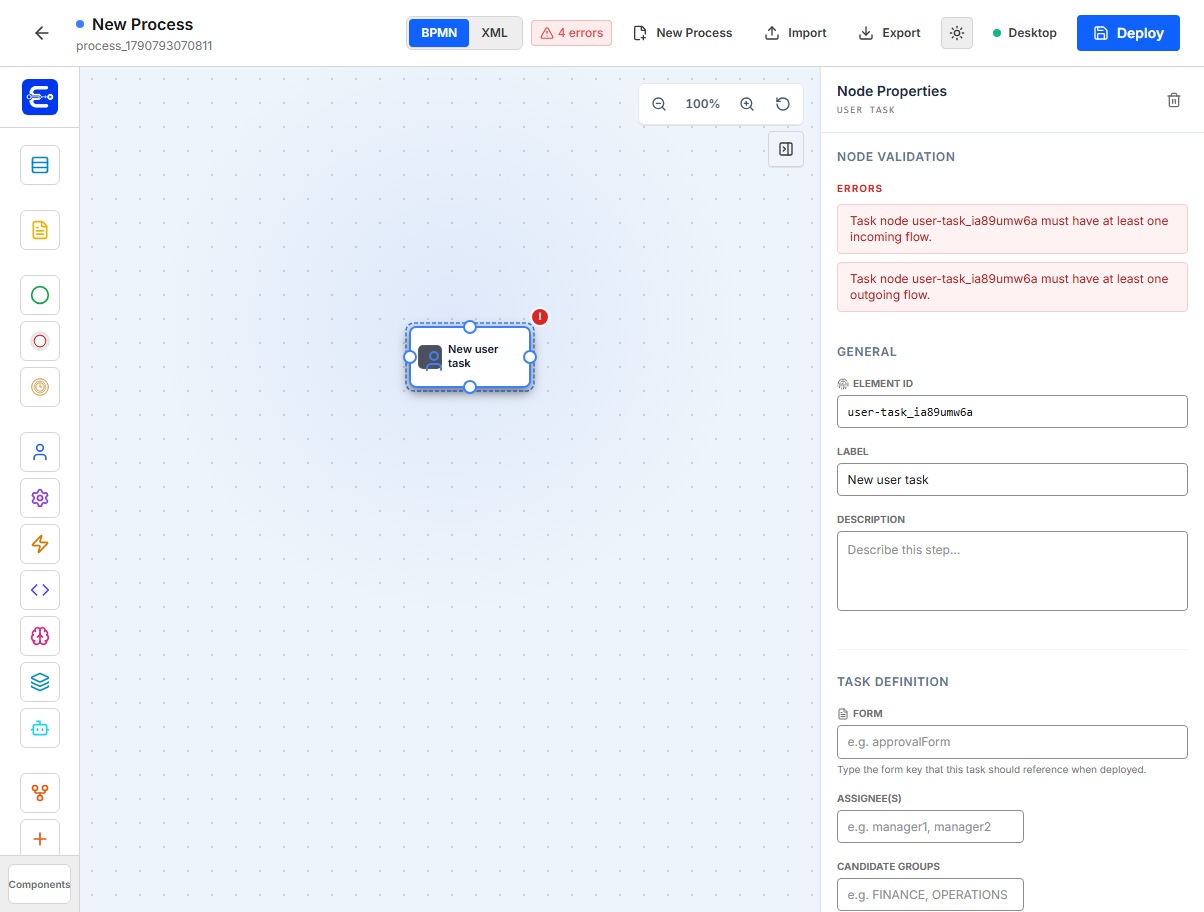Screen dimensions: 1204x912
Task: Add the orange plus gateway element
Action: coord(40,838)
